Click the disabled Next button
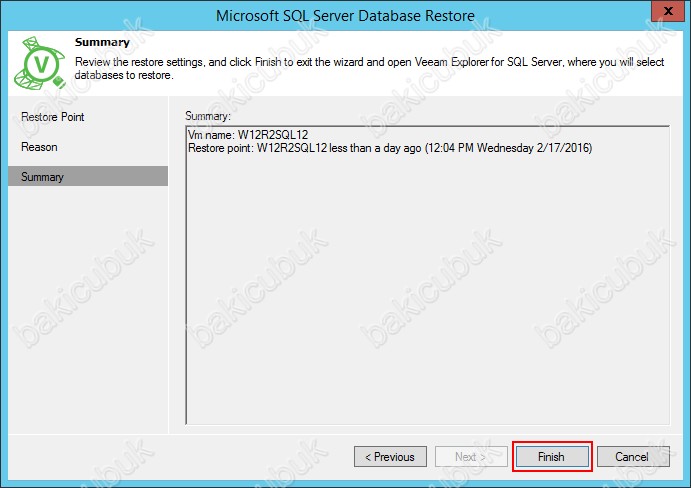 click(471, 457)
